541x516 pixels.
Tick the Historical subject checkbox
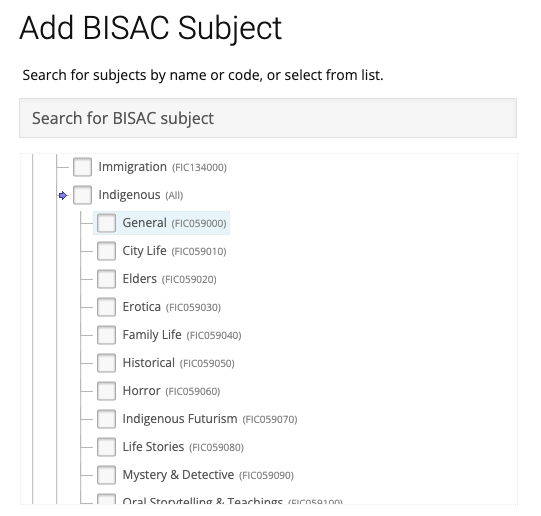pos(106,363)
